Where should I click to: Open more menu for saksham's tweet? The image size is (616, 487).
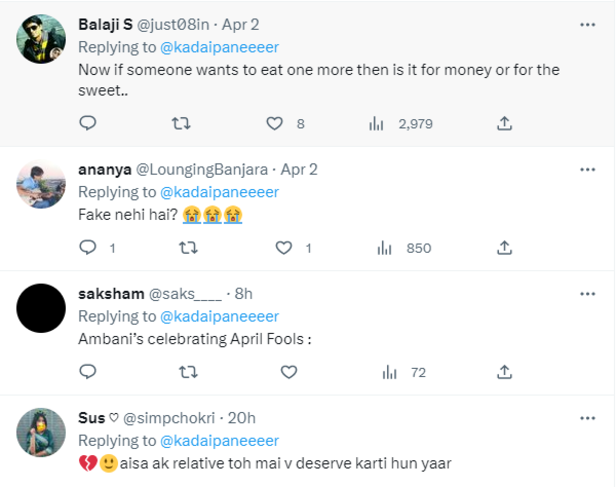click(588, 294)
